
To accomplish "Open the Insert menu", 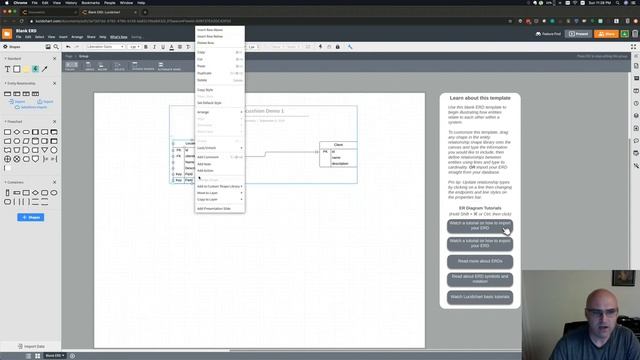I will [x=63, y=37].
